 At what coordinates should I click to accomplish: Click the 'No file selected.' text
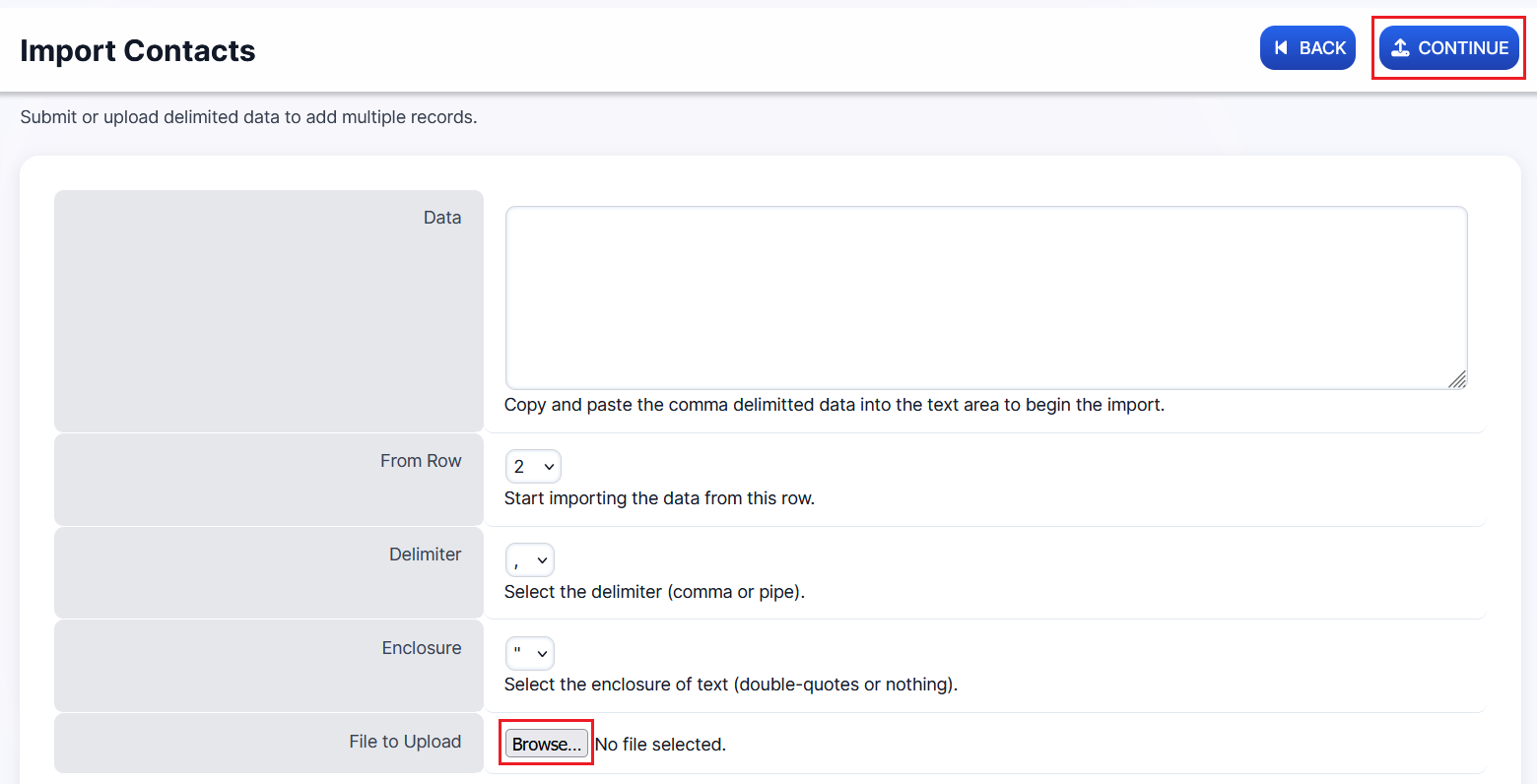660,745
